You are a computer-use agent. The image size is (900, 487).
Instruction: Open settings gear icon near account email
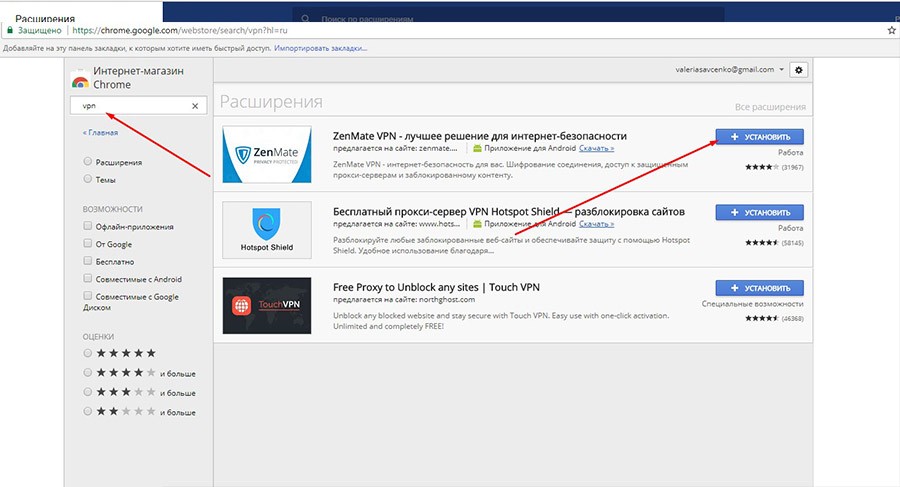point(798,70)
